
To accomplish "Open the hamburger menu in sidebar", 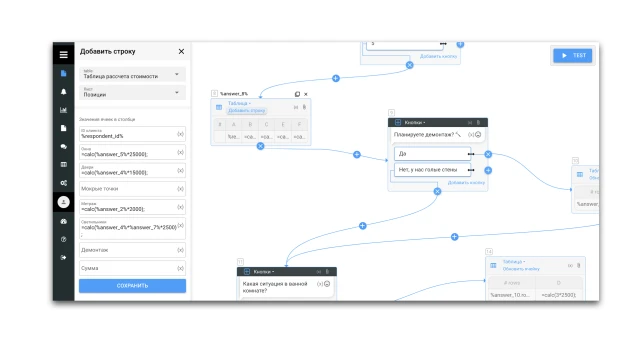I will pos(64,54).
